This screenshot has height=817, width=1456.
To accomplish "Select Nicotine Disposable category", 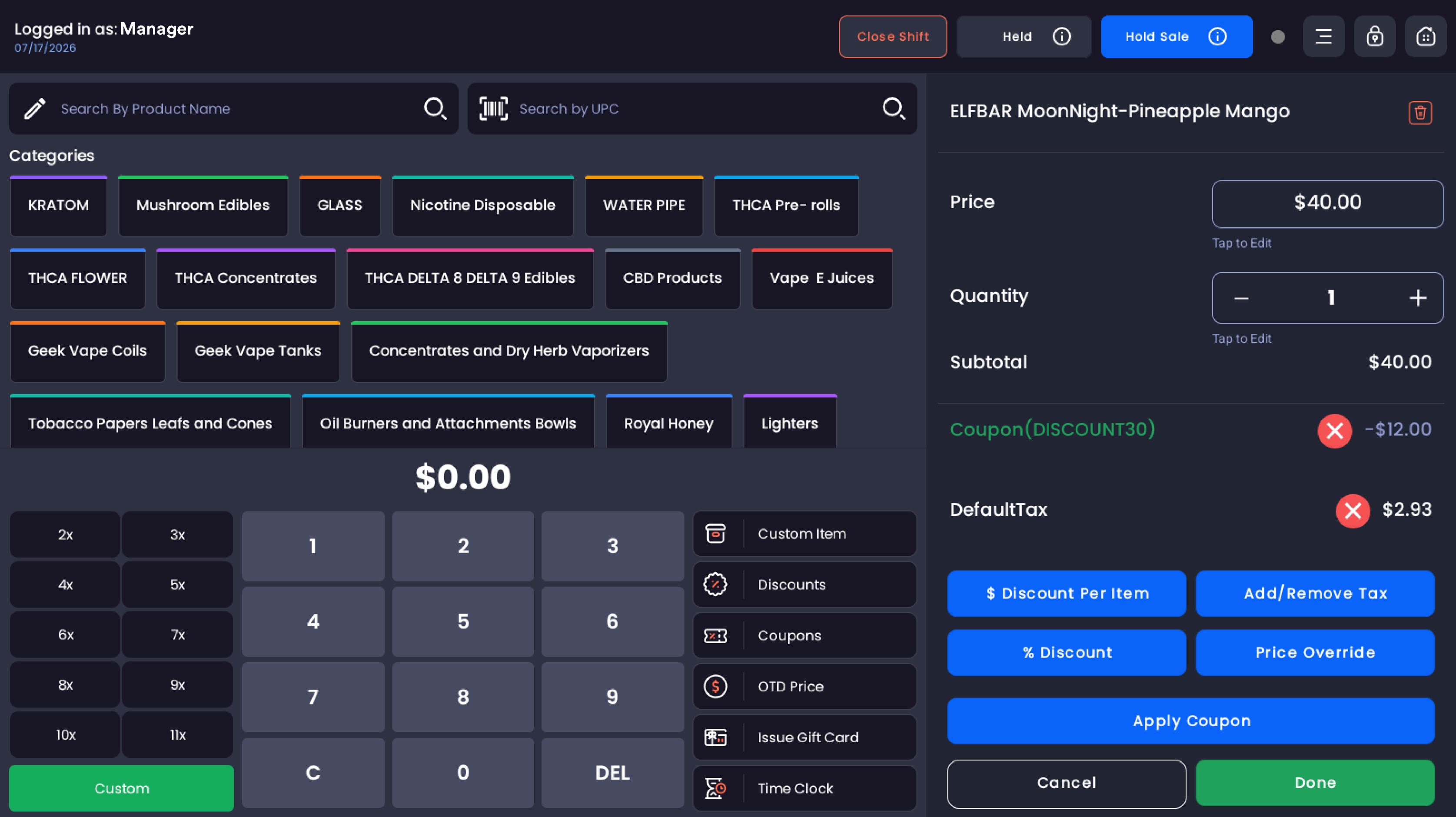I will (x=483, y=206).
